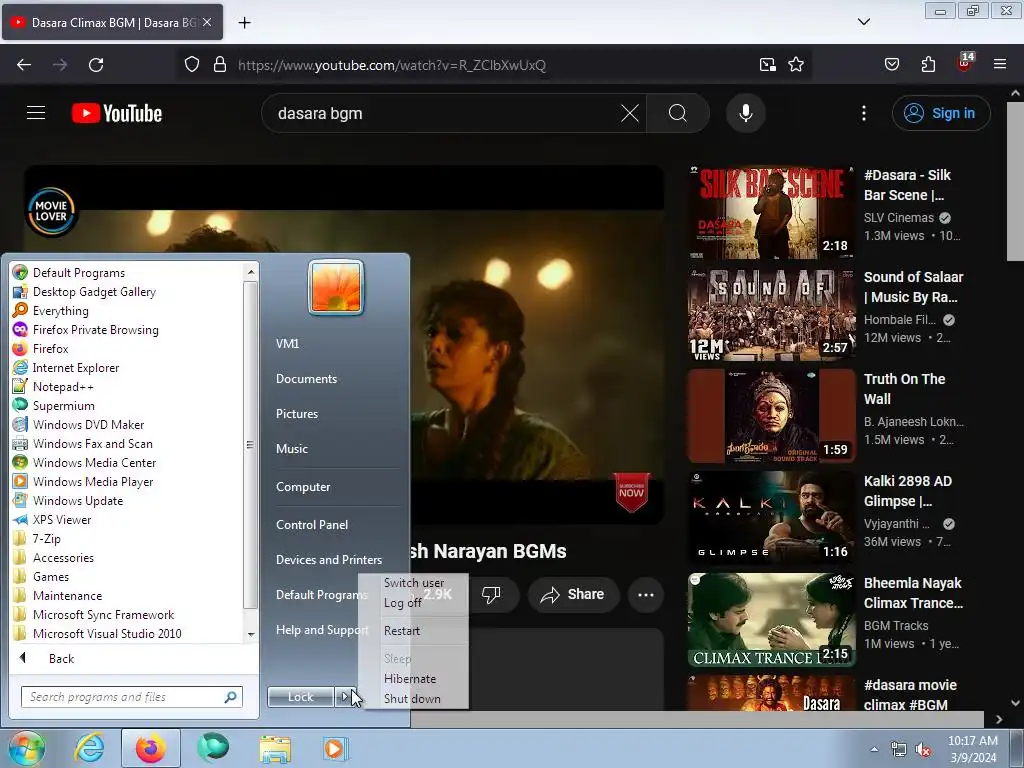1024x768 pixels.
Task: Dislike the video with thumbs down
Action: coord(490,594)
